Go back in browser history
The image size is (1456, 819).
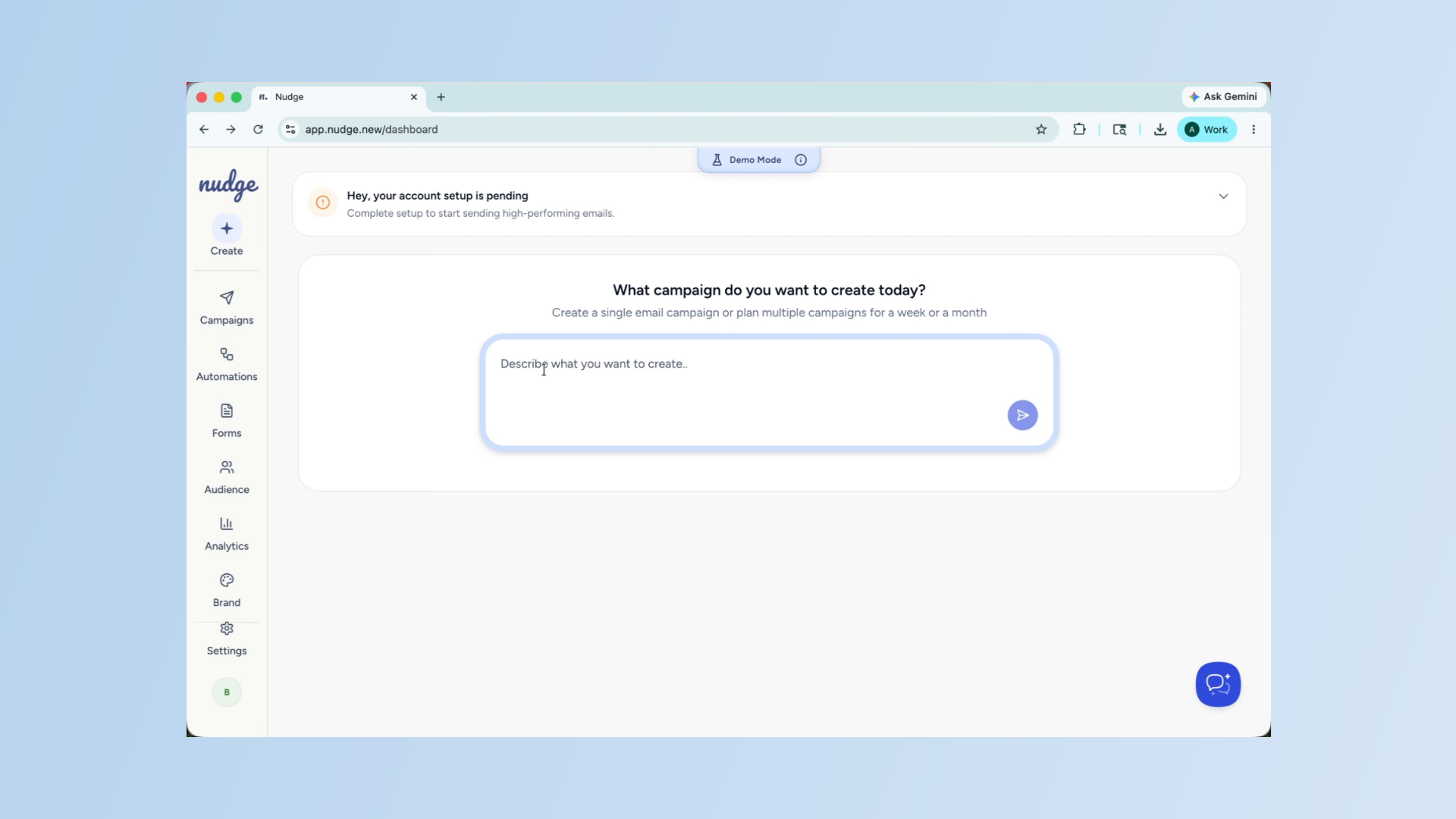[x=204, y=130]
